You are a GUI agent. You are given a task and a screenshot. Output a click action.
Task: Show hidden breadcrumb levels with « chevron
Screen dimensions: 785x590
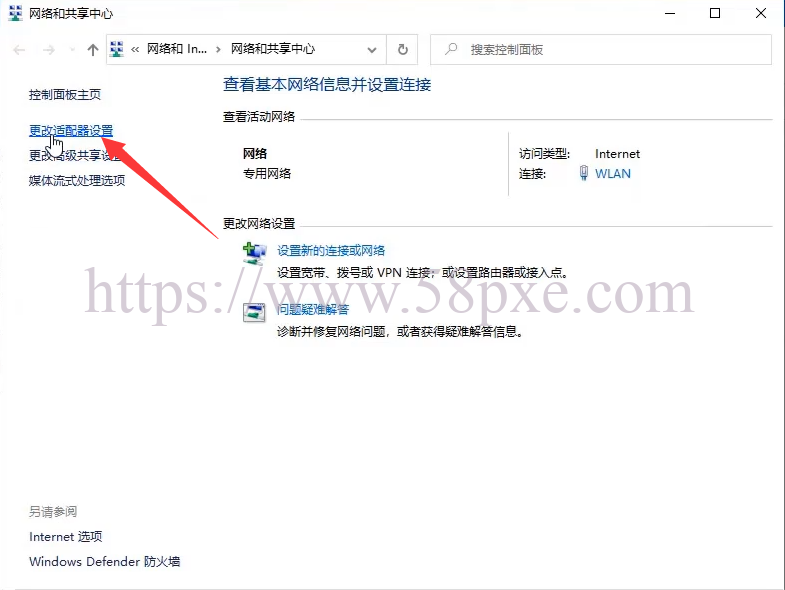(x=135, y=50)
